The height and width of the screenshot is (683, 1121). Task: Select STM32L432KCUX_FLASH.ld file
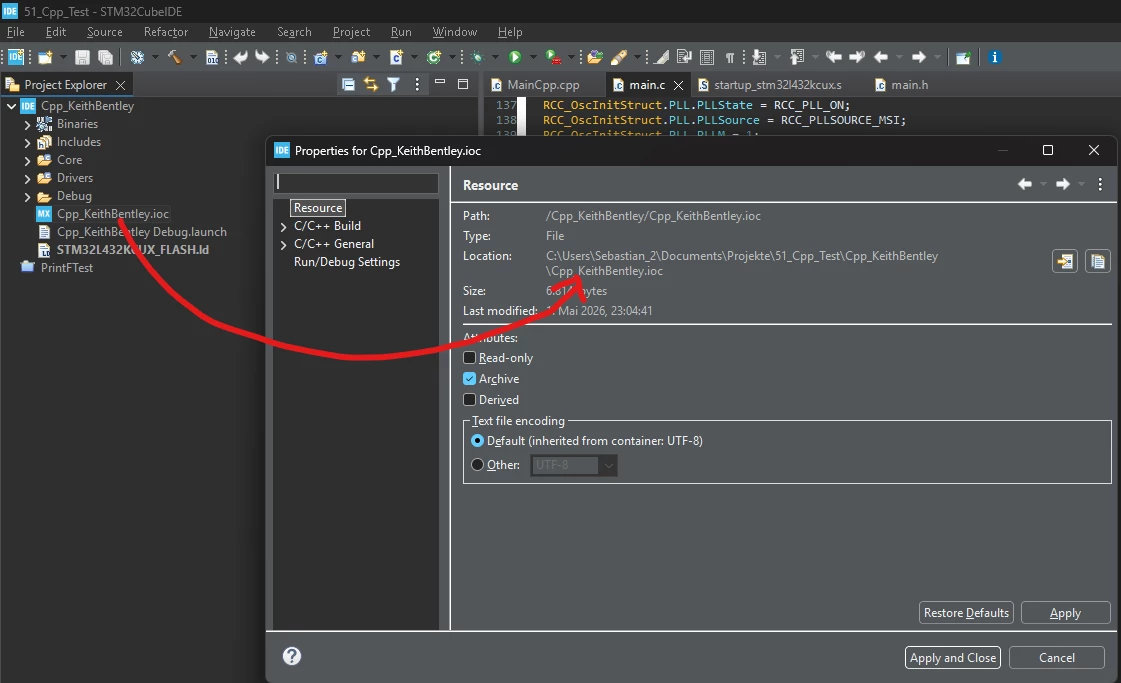point(133,250)
